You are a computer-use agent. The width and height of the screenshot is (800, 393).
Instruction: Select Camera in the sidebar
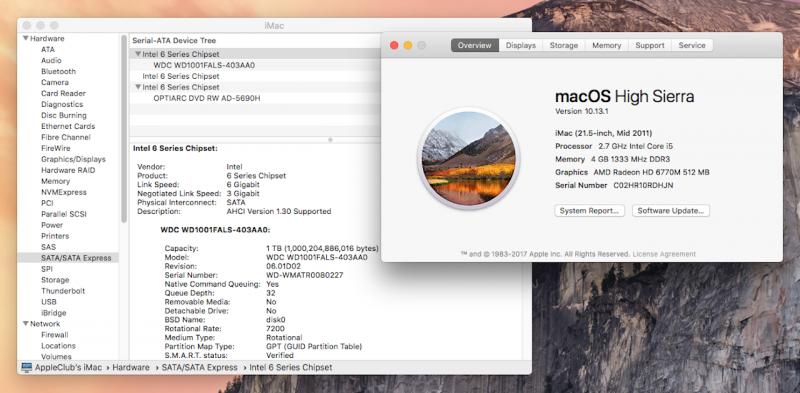pos(55,82)
